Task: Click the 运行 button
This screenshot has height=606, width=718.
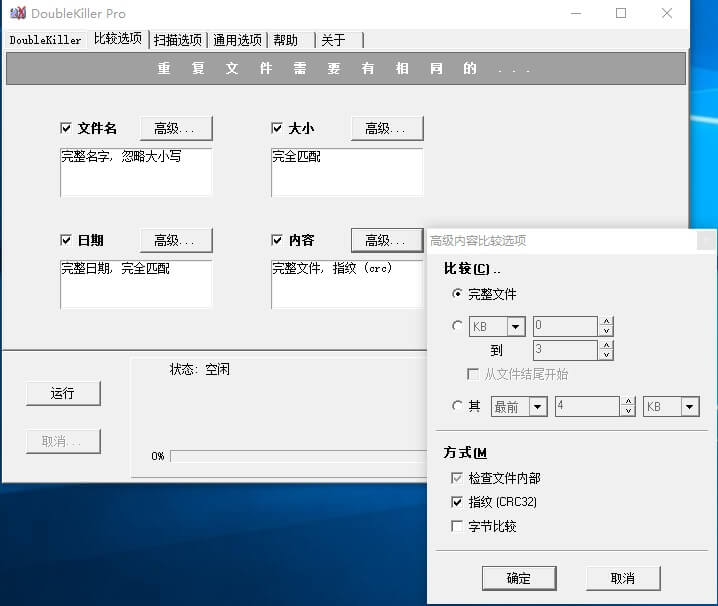Action: [x=63, y=393]
